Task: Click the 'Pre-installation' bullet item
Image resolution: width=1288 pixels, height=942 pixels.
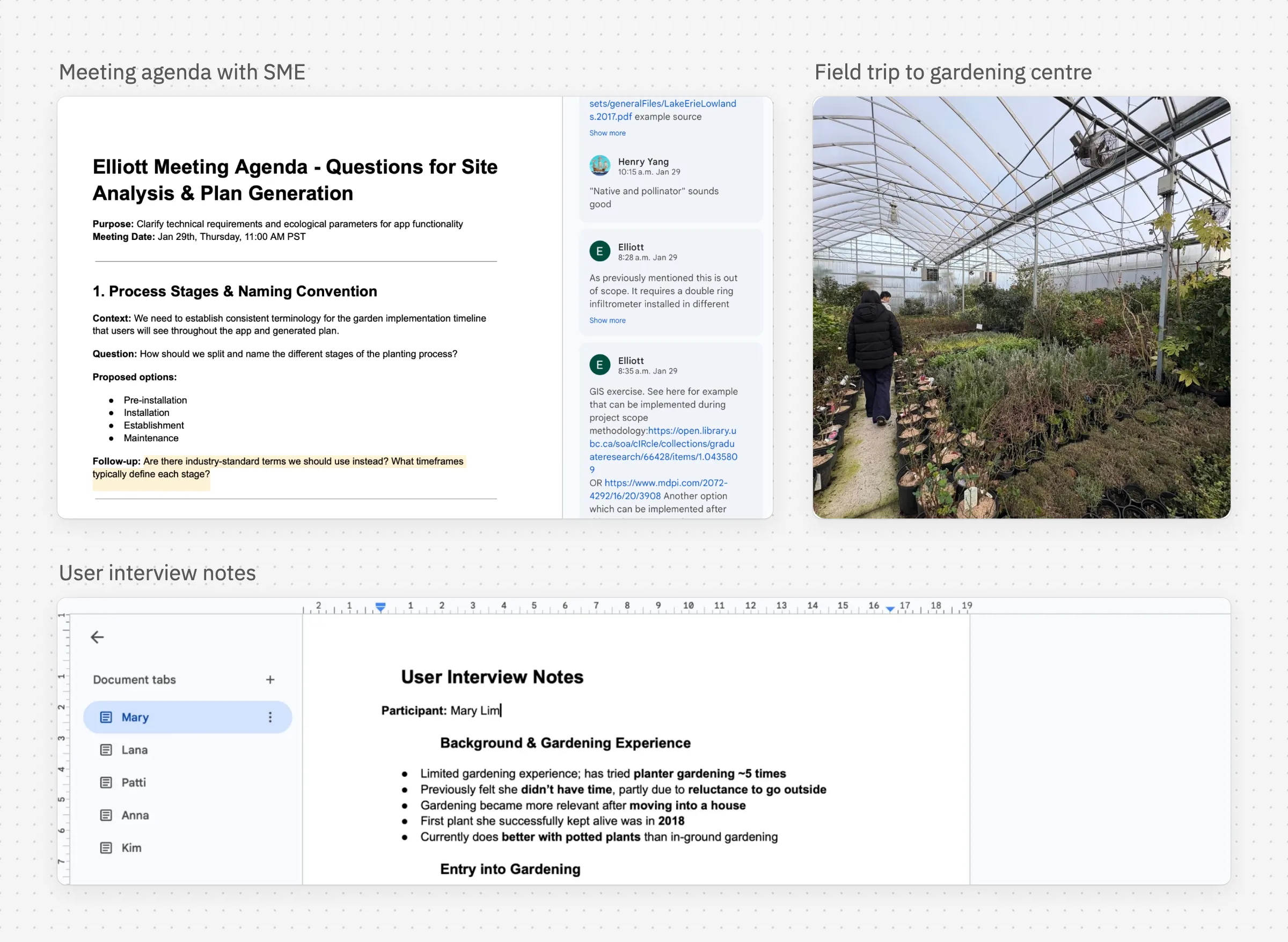Action: tap(155, 400)
